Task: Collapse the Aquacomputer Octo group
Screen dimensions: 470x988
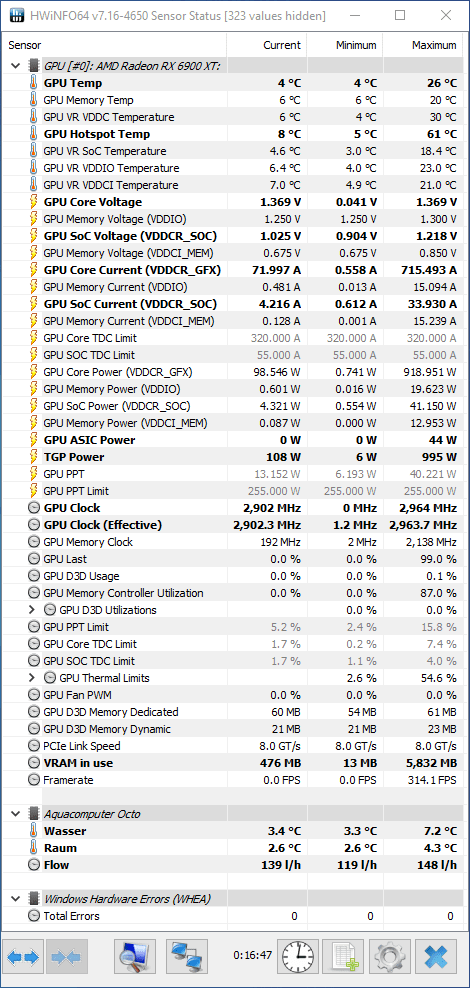Action: pyautogui.click(x=16, y=814)
